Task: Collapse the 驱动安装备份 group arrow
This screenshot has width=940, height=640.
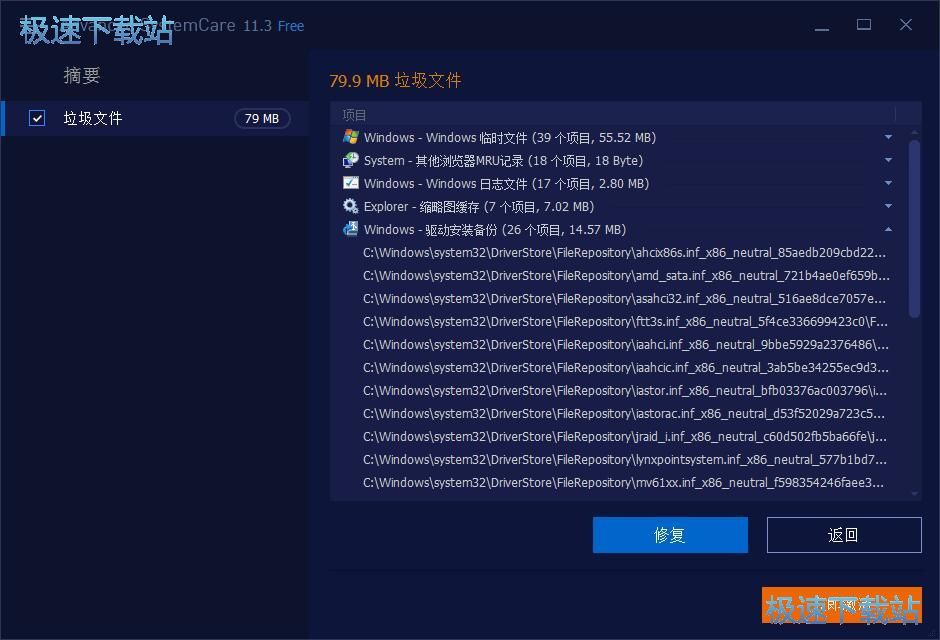Action: pyautogui.click(x=888, y=229)
